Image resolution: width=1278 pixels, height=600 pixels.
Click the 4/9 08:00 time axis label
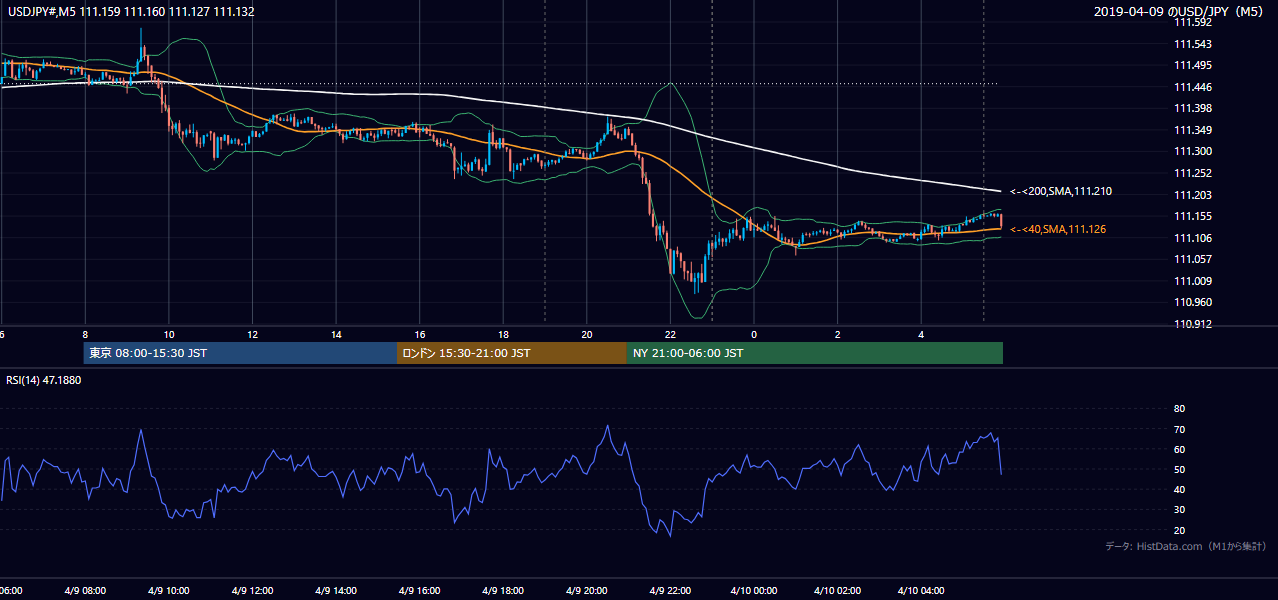pos(85,591)
